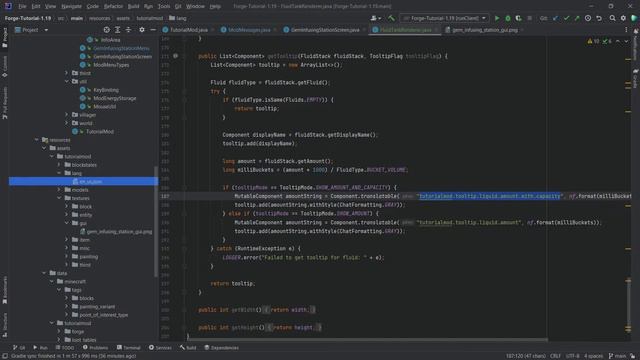Open the user account icon dropdown
640x360 pixels.
376,18
